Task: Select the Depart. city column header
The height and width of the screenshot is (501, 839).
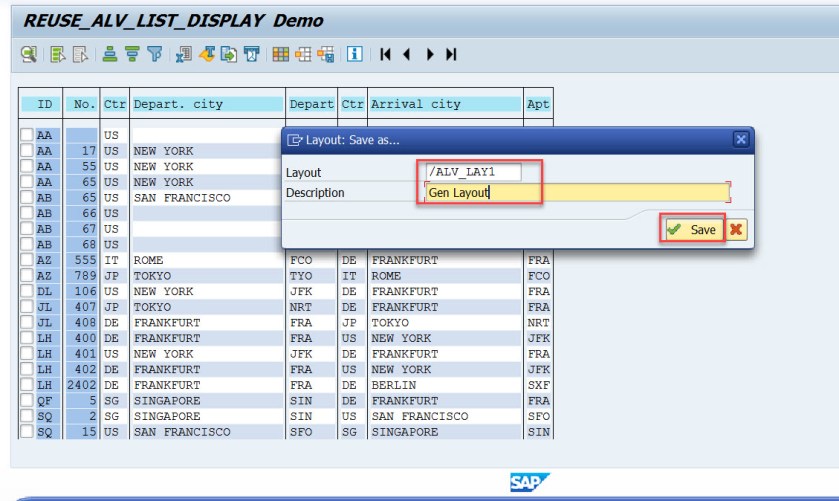Action: tap(208, 104)
